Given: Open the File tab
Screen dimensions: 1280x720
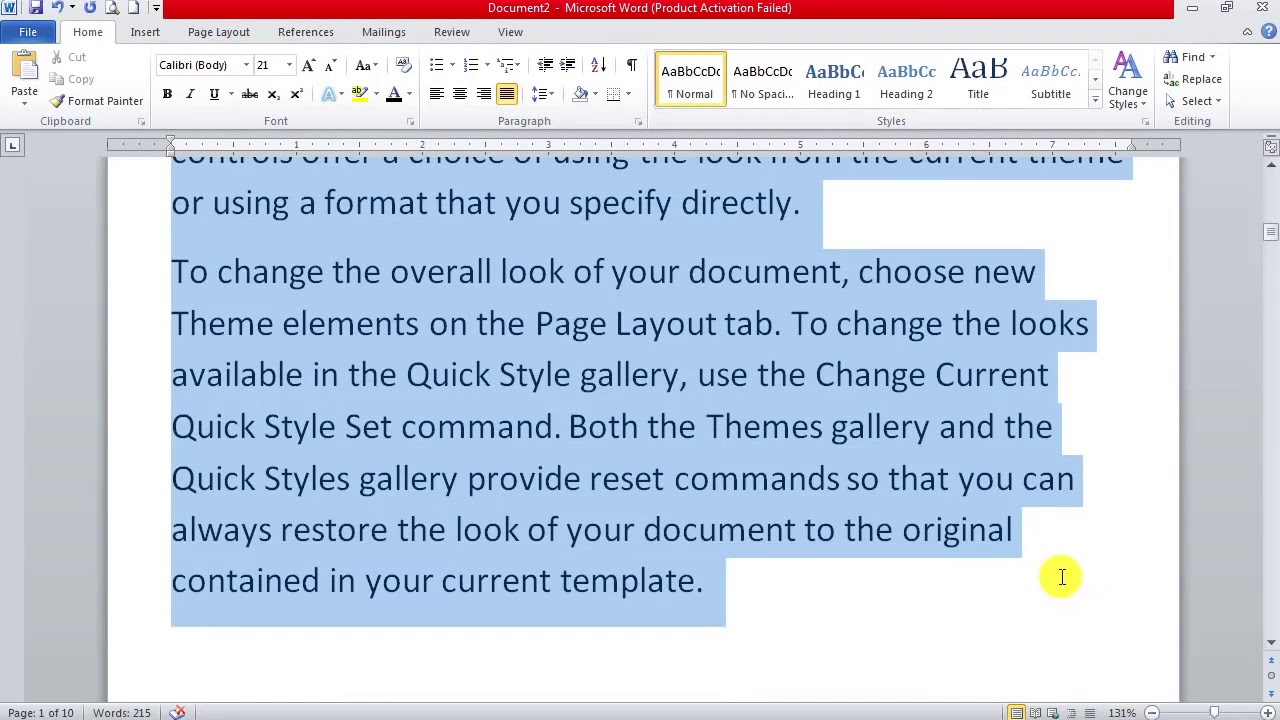Looking at the screenshot, I should 28,32.
